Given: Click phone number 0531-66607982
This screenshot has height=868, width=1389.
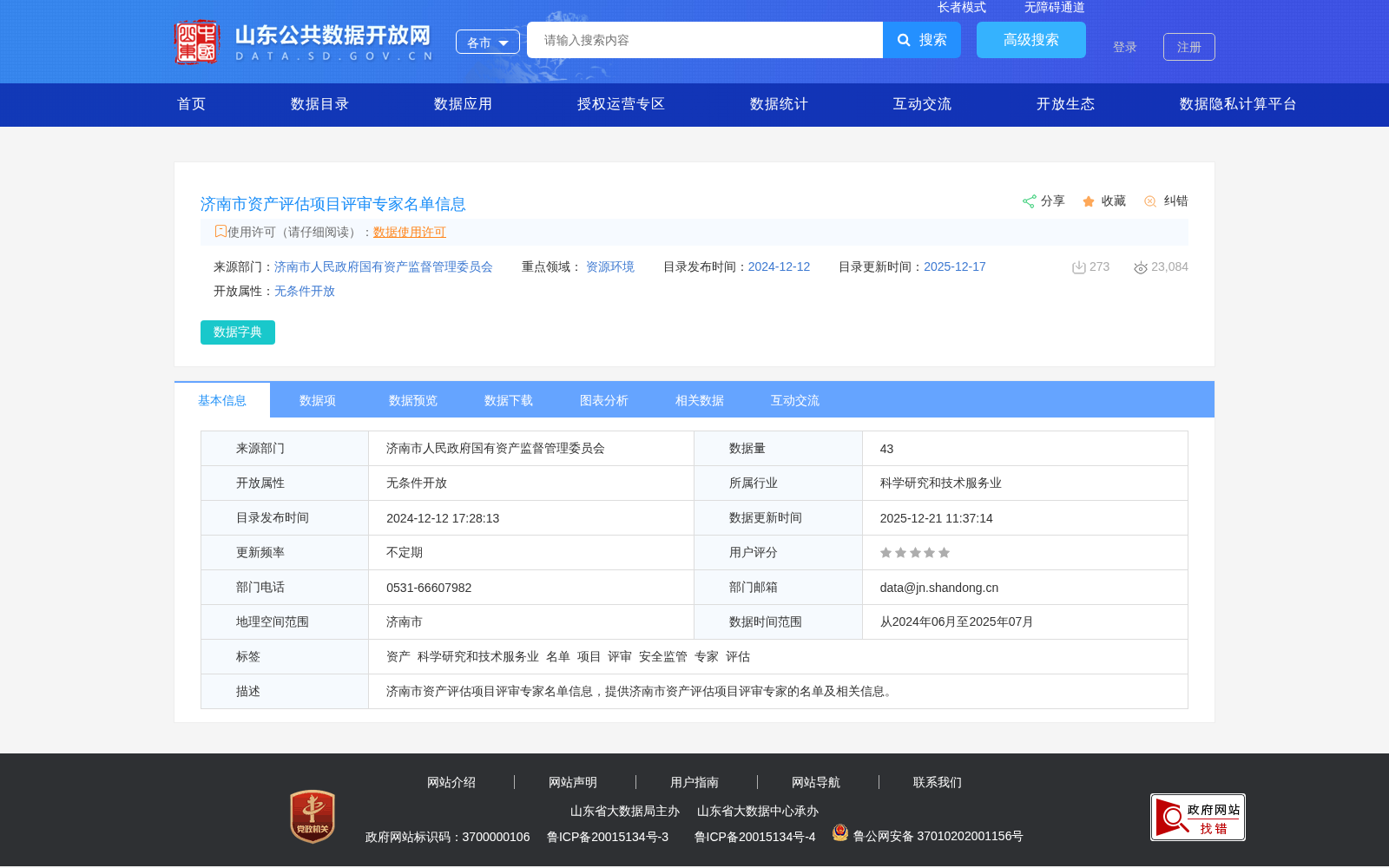Looking at the screenshot, I should tap(429, 588).
